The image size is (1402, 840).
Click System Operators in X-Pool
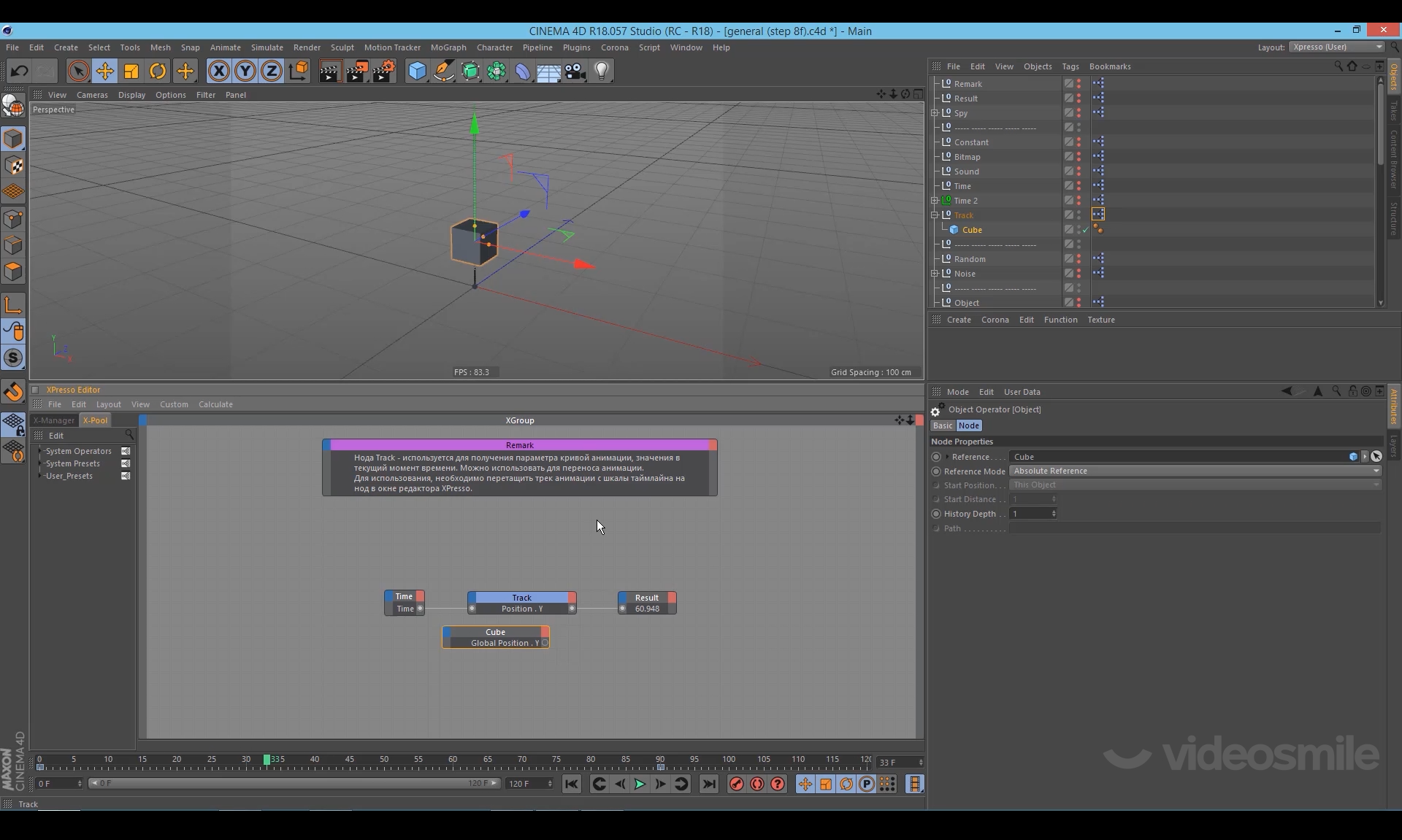point(78,451)
